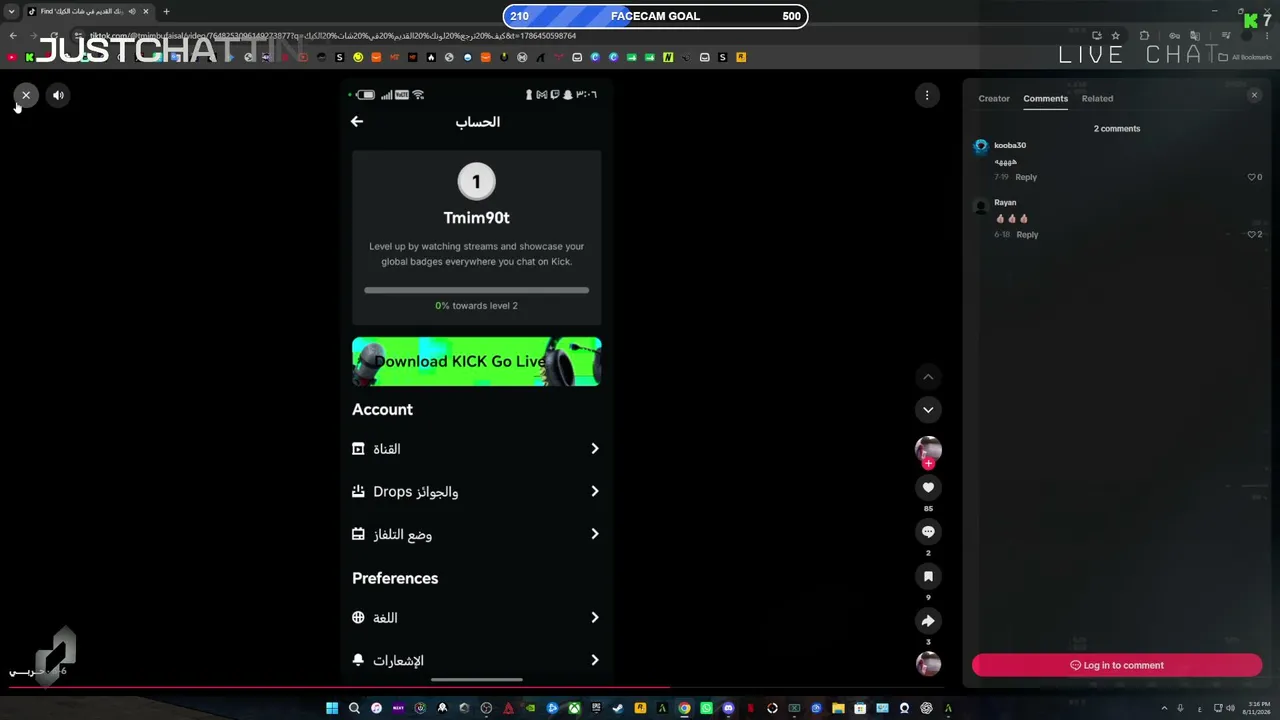Open a new browser tab
The image size is (1280, 720).
tap(166, 12)
